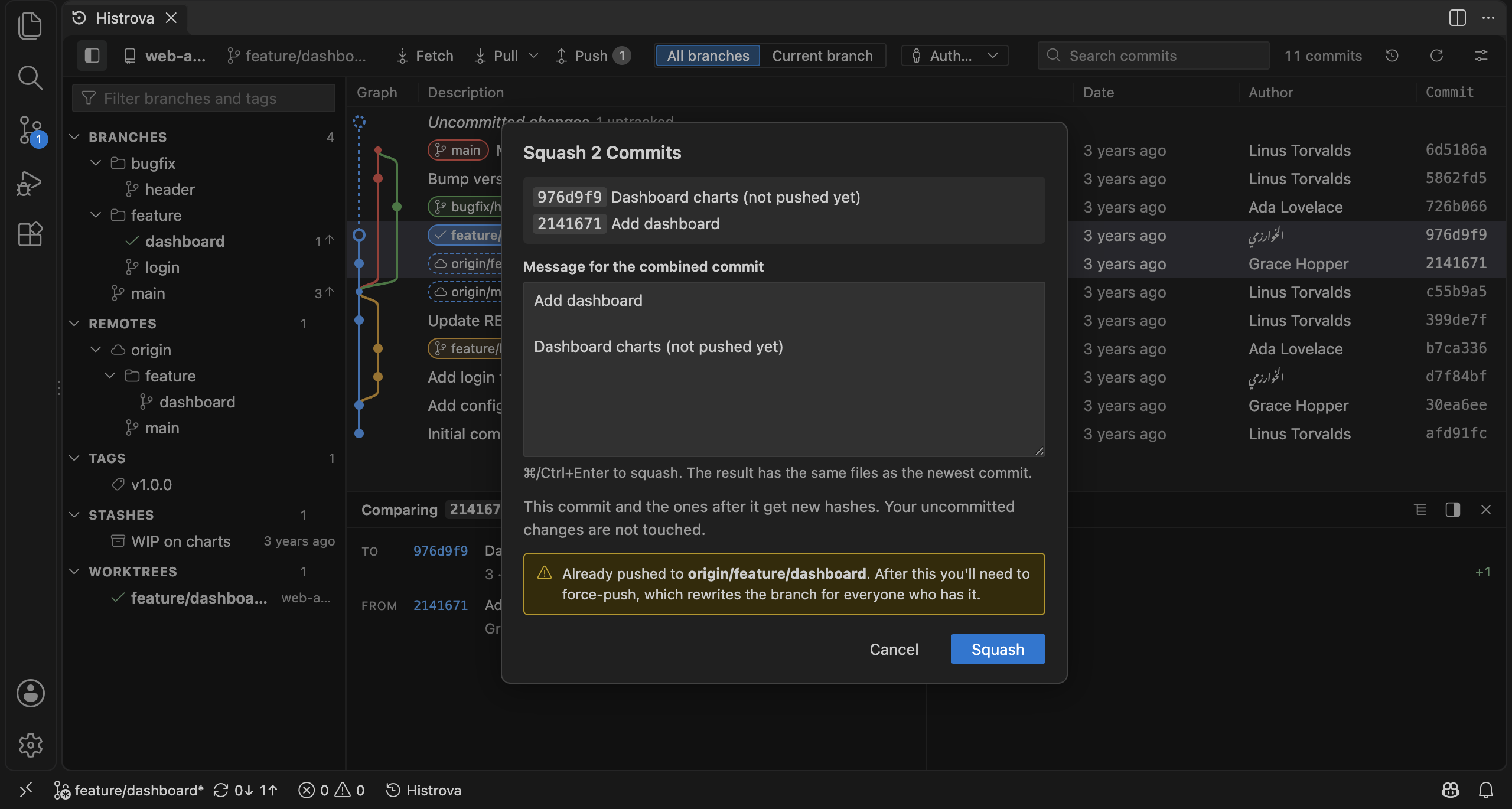This screenshot has height=809, width=1512.
Task: Click the Fetch toolbar button
Action: 425,56
